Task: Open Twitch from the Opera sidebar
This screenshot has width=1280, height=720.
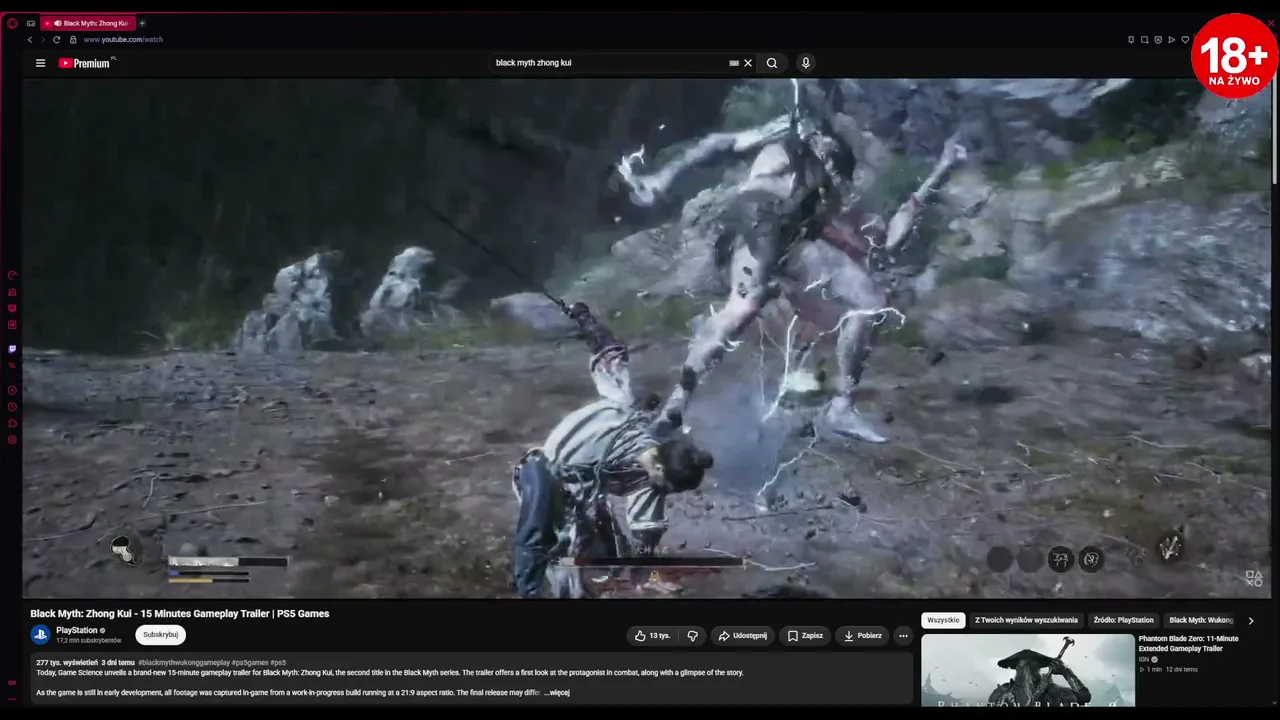Action: click(12, 349)
